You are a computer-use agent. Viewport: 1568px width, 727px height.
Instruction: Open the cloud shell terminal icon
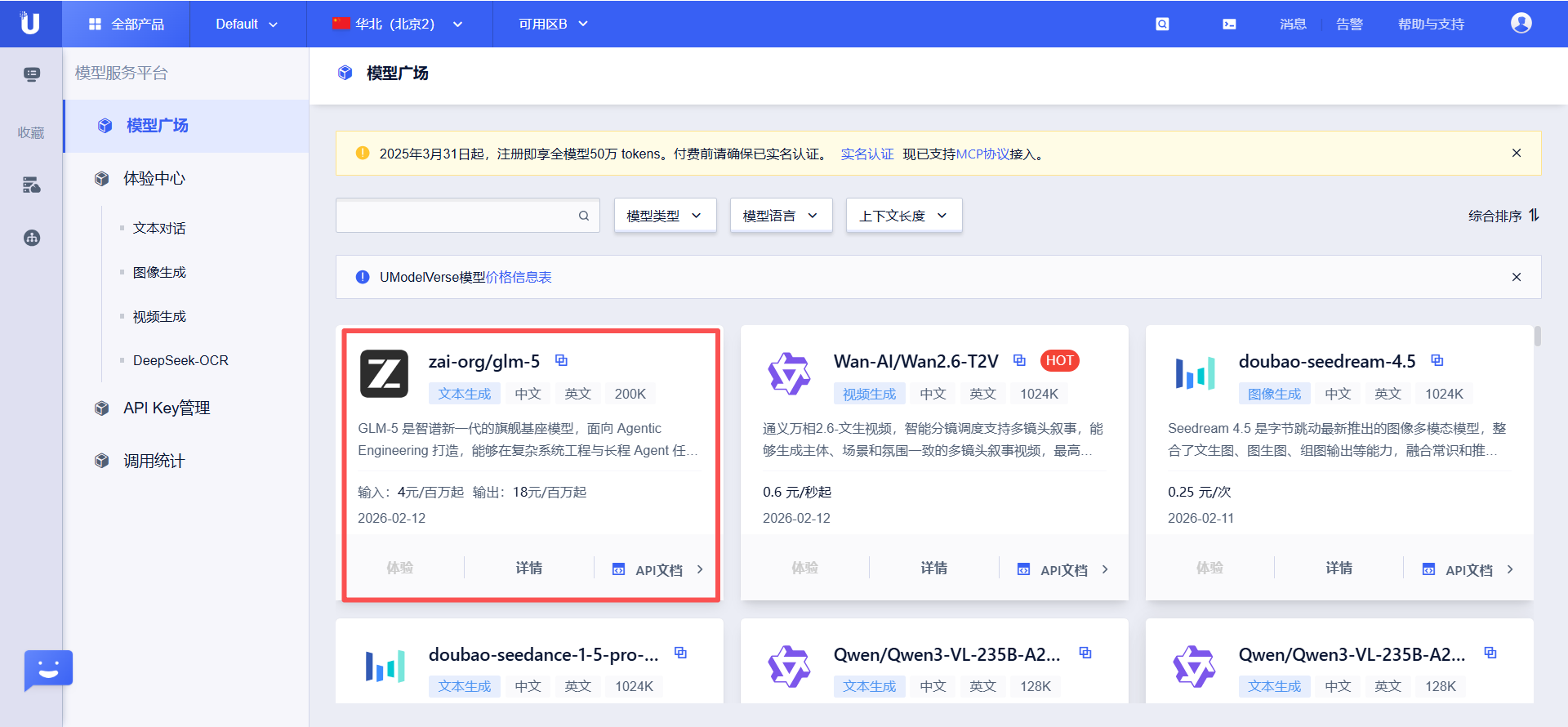coord(1229,25)
